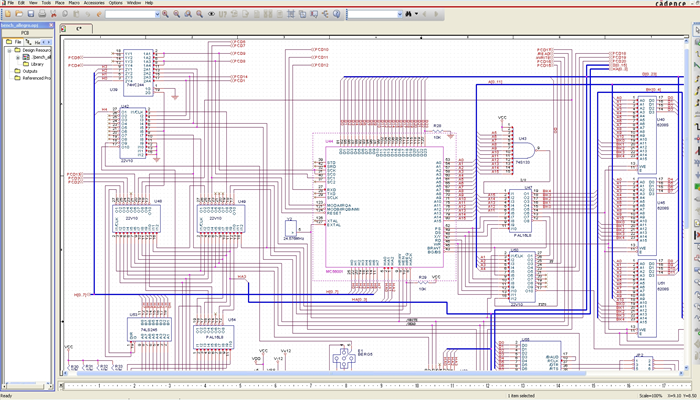700x400 pixels.
Task: Select the 74S133 NAND gate U43
Action: 526,150
